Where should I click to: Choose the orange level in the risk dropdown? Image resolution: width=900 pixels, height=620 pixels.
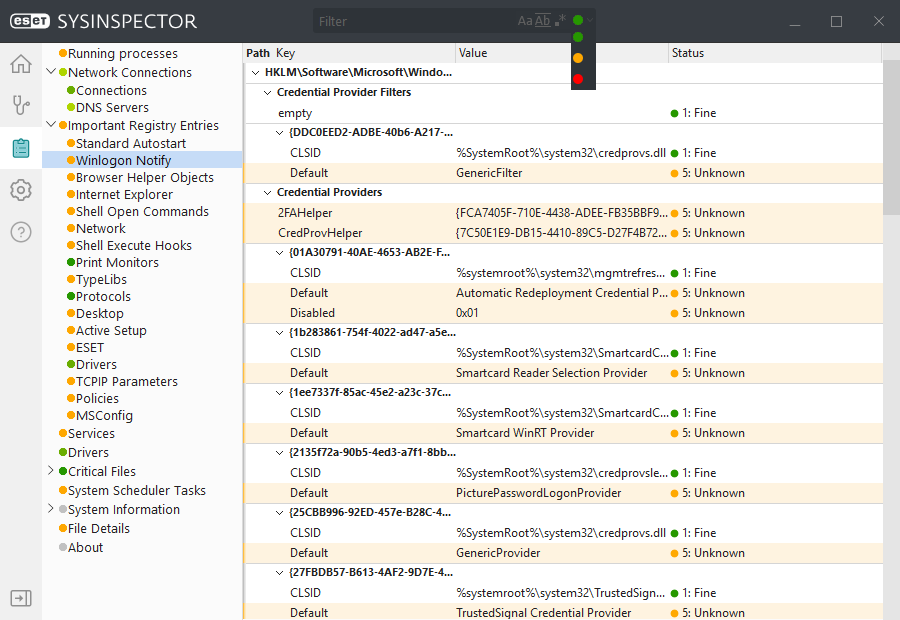578,58
